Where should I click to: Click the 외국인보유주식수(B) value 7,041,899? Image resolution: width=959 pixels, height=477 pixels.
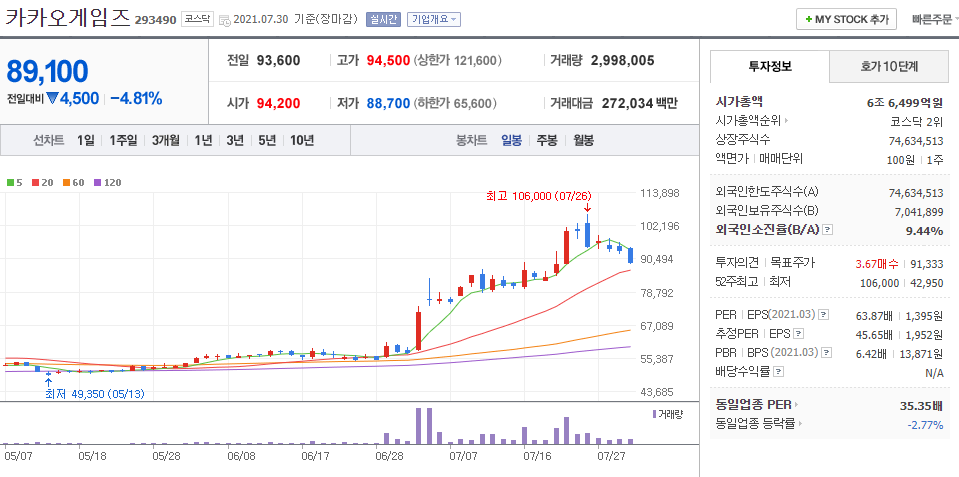[x=919, y=212]
